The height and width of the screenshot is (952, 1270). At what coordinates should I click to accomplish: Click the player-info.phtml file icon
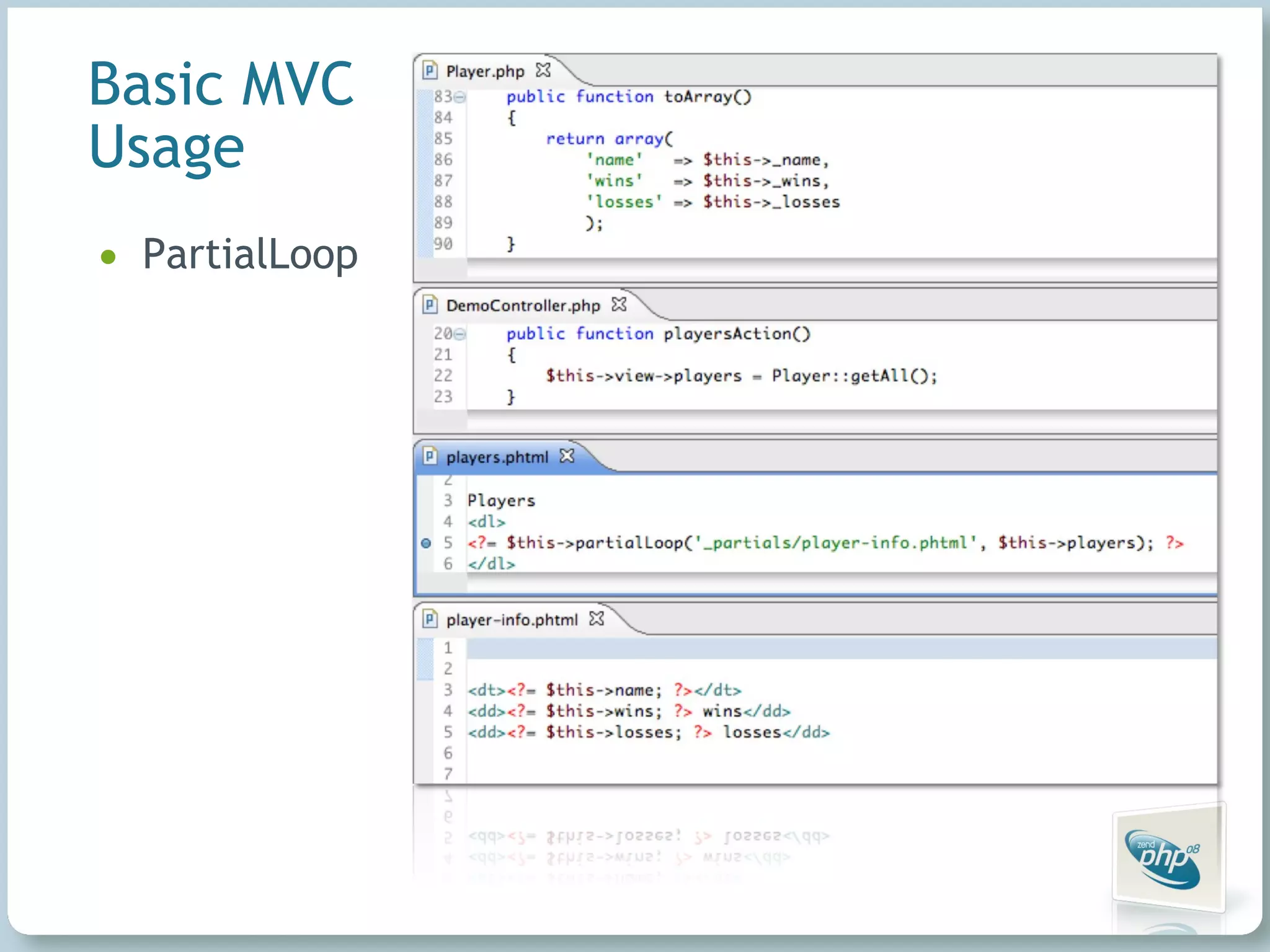[x=430, y=619]
